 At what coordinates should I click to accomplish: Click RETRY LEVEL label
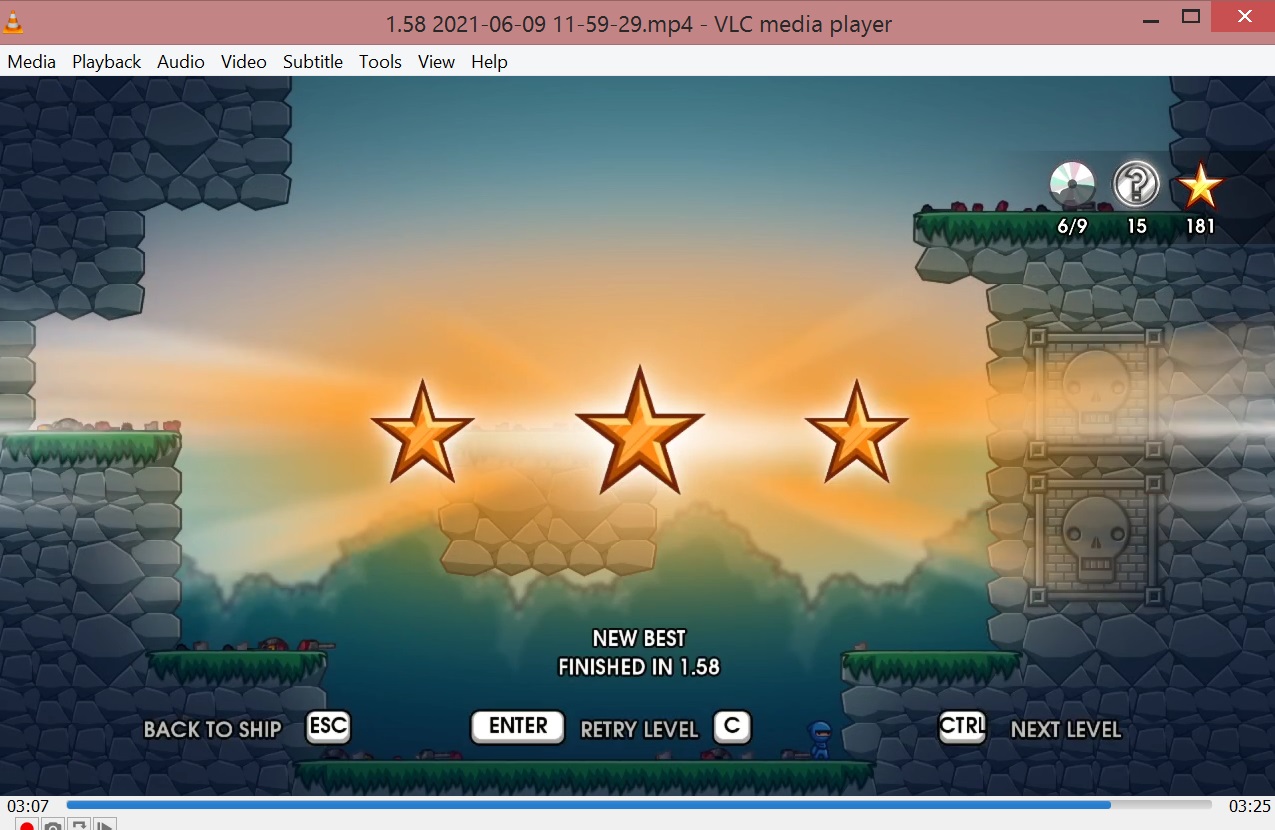[x=639, y=729]
